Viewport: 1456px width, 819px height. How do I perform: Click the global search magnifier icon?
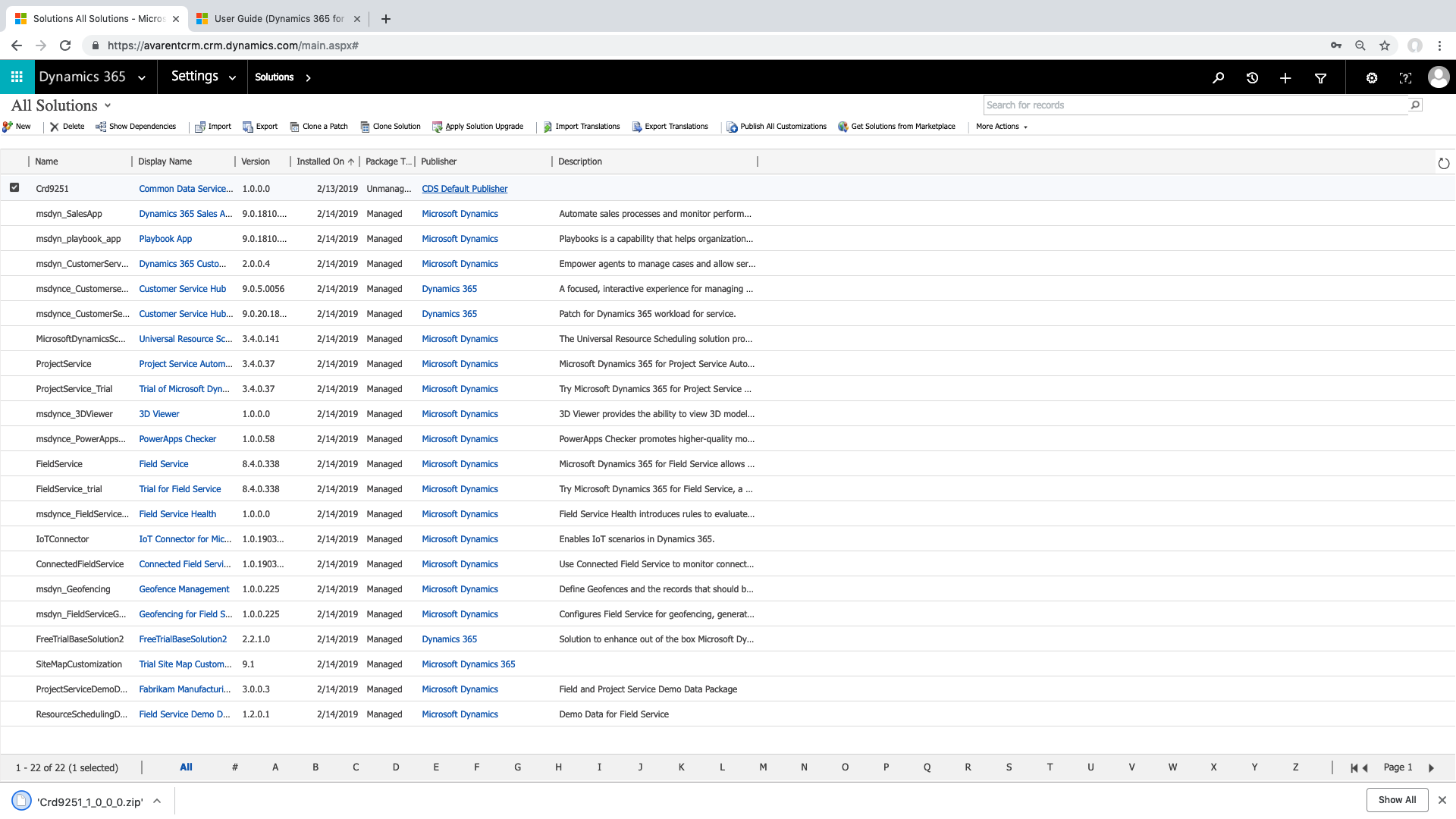(1218, 77)
